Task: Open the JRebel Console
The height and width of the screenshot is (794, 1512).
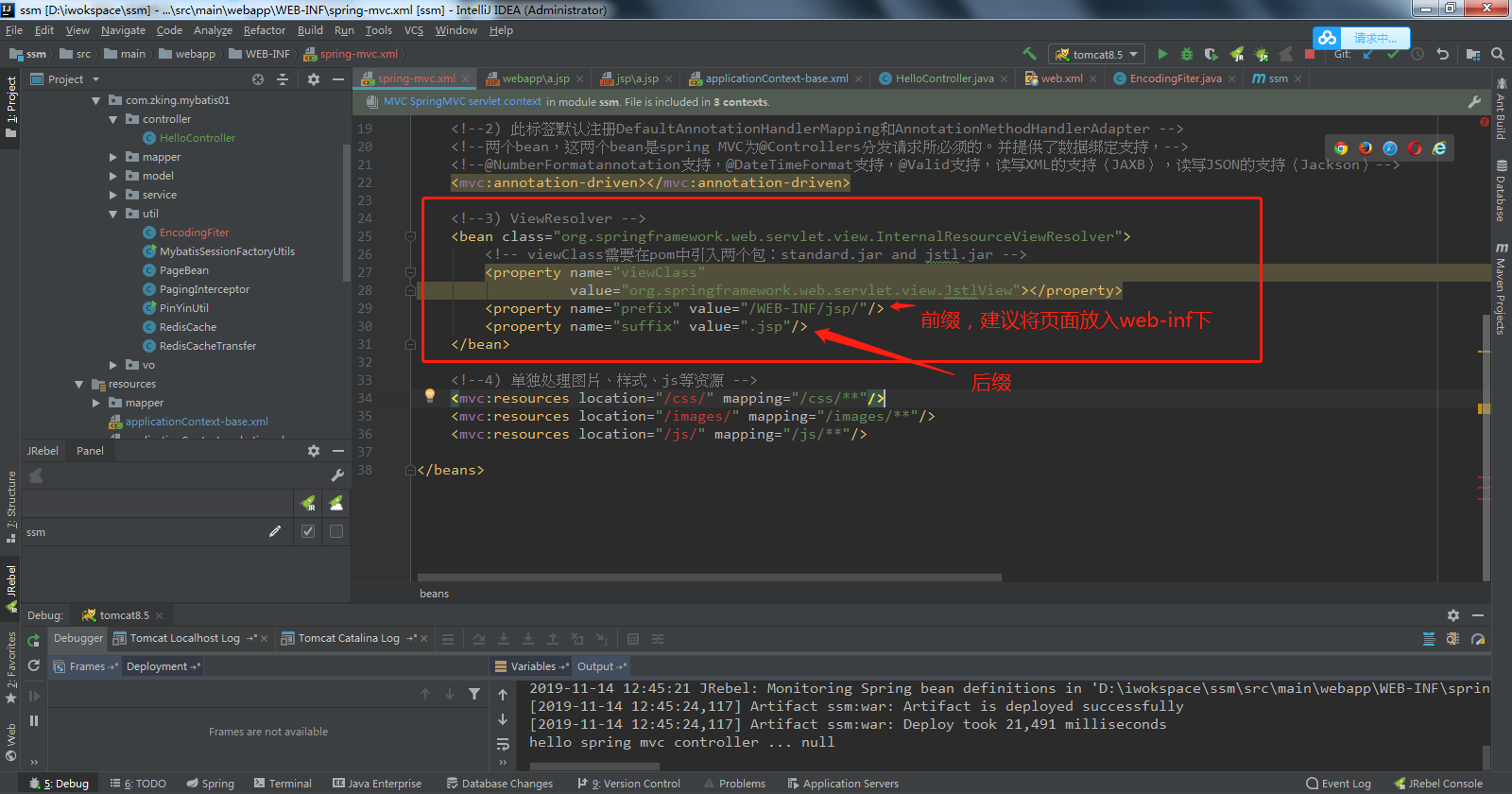Action: tap(1438, 784)
